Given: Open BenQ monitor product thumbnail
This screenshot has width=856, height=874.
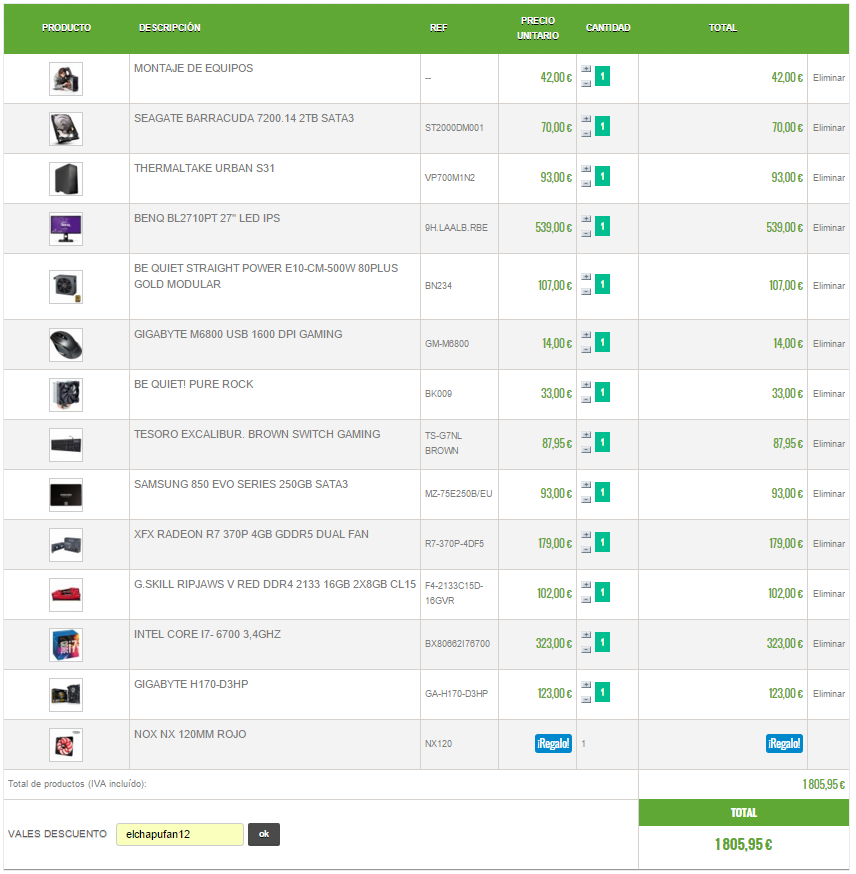Looking at the screenshot, I should point(66,229).
